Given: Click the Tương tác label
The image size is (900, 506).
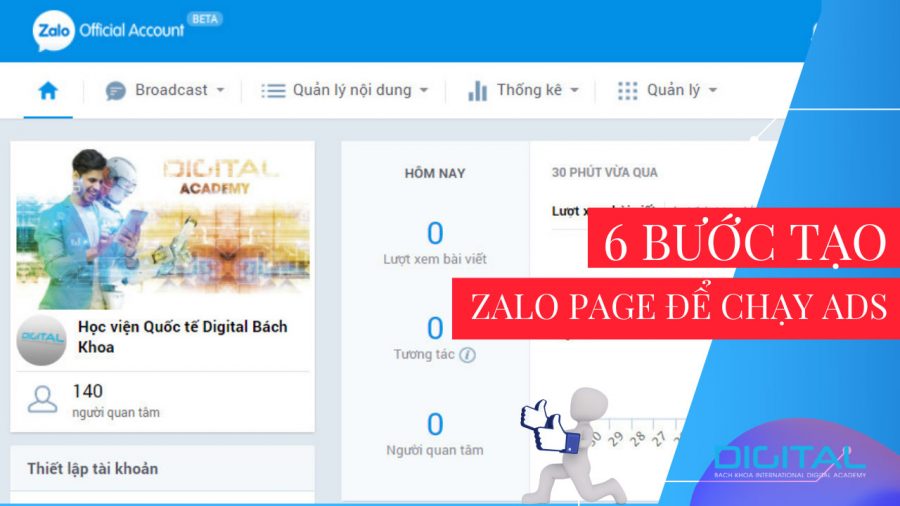Looking at the screenshot, I should point(424,355).
